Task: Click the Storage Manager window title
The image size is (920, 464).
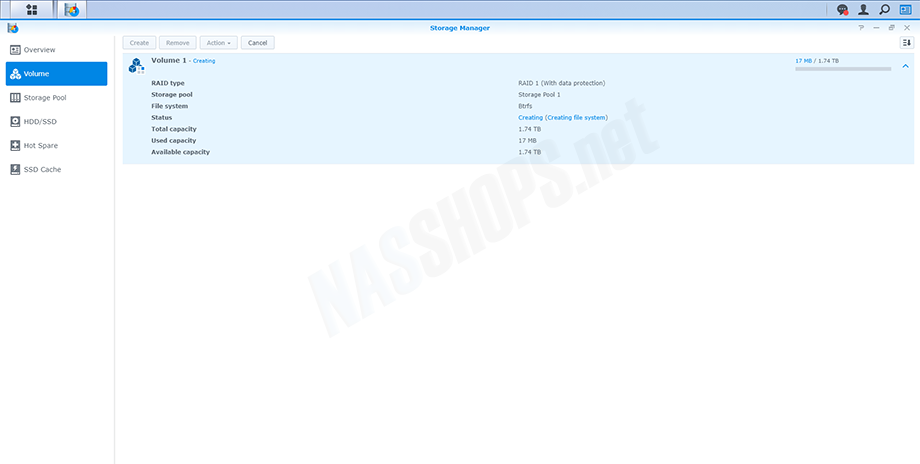Action: 459,28
